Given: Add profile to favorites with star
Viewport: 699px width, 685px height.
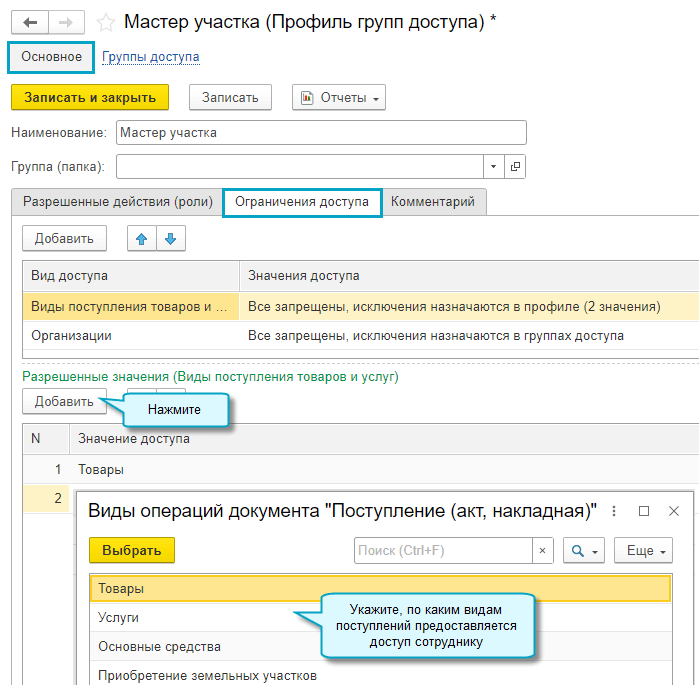Looking at the screenshot, I should 106,22.
